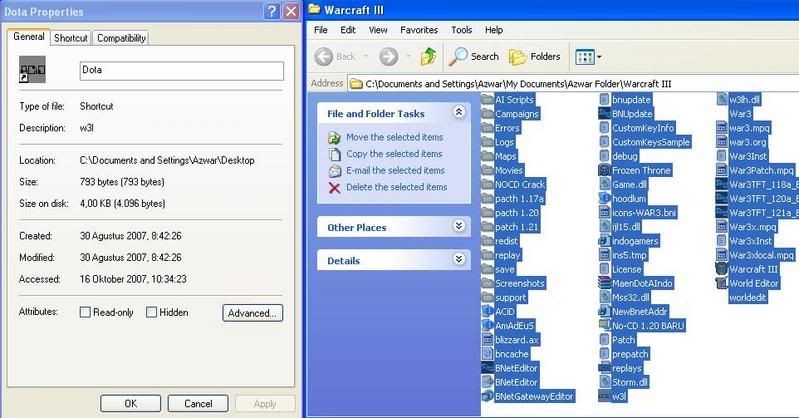This screenshot has height=418, width=799.
Task: Select the Game.dll file icon
Action: (x=604, y=184)
